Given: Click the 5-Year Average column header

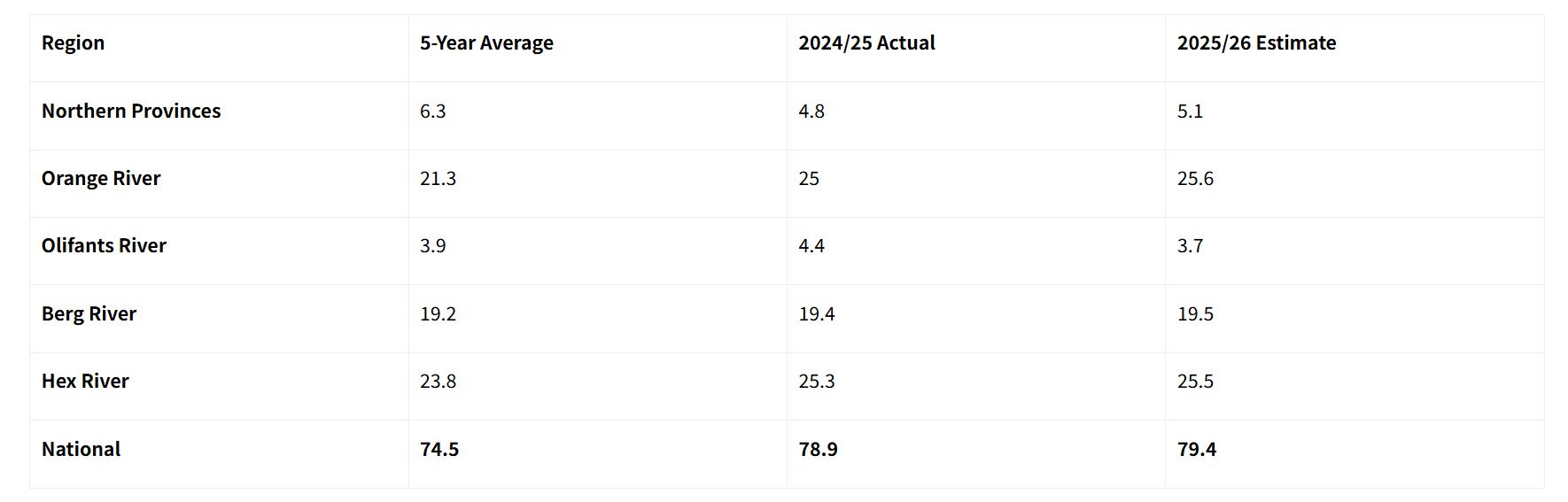Looking at the screenshot, I should click(x=486, y=42).
